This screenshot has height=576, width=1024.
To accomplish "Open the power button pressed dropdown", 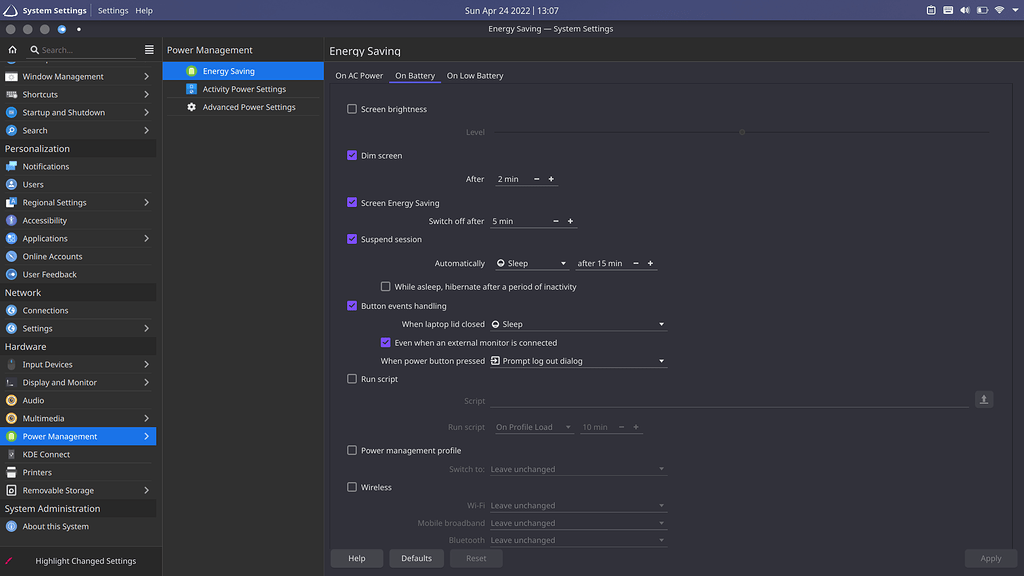I will [577, 361].
